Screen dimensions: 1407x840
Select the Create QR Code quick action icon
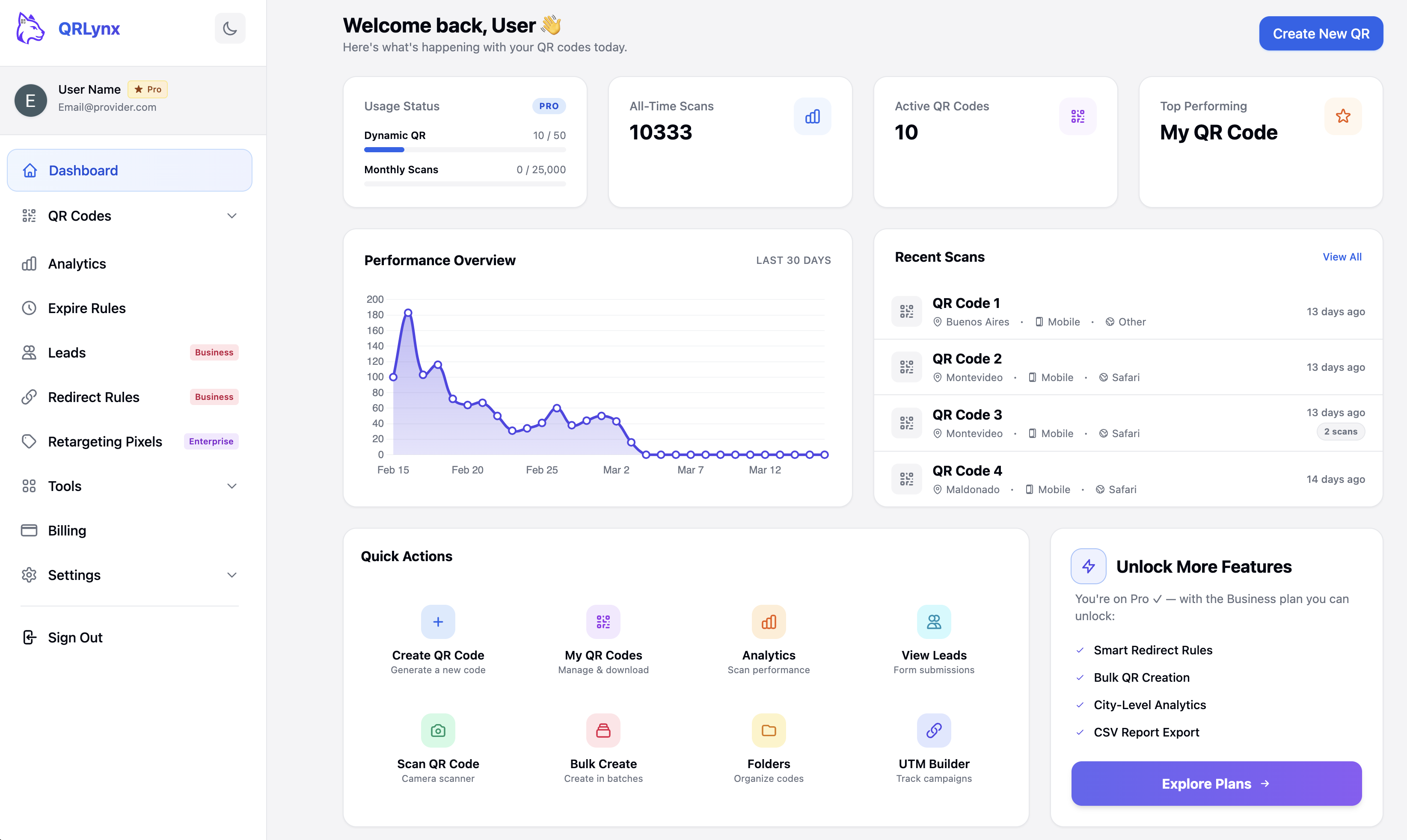[438, 621]
